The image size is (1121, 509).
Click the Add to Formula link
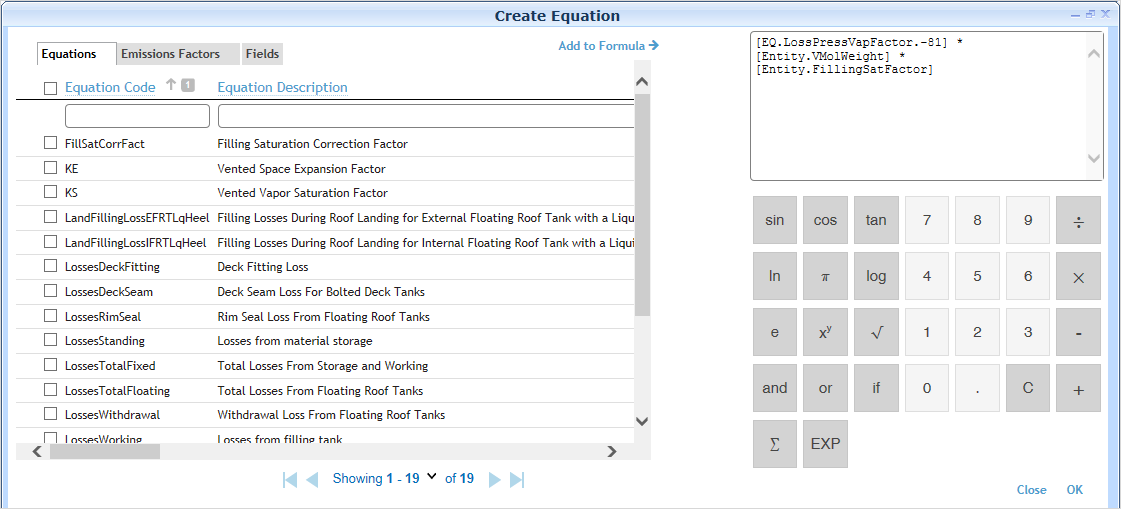[x=608, y=46]
